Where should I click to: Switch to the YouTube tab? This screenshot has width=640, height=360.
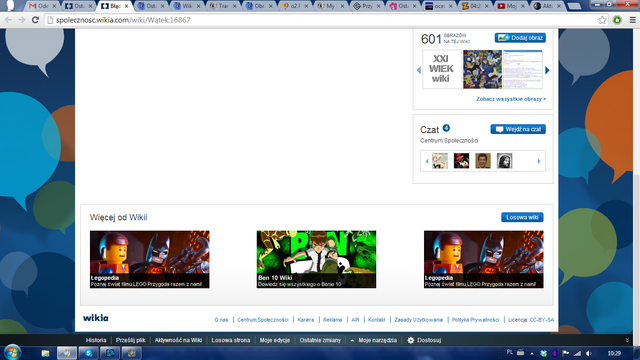click(511, 6)
